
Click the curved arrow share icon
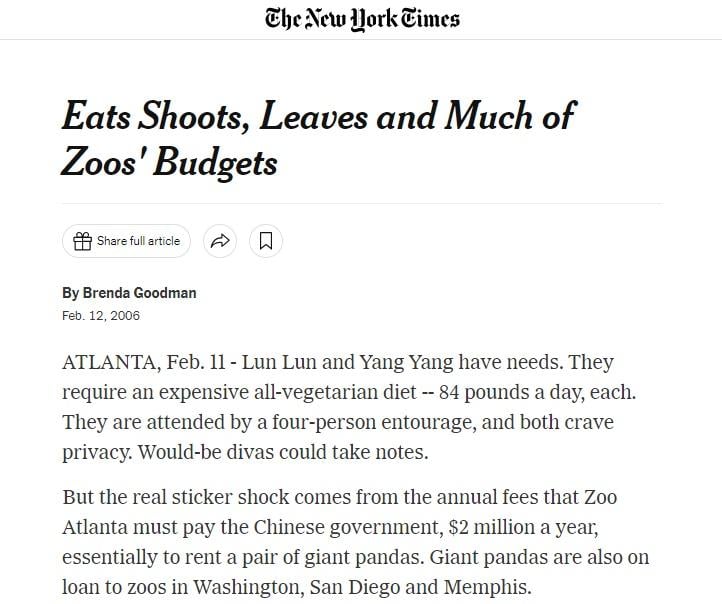pyautogui.click(x=219, y=241)
